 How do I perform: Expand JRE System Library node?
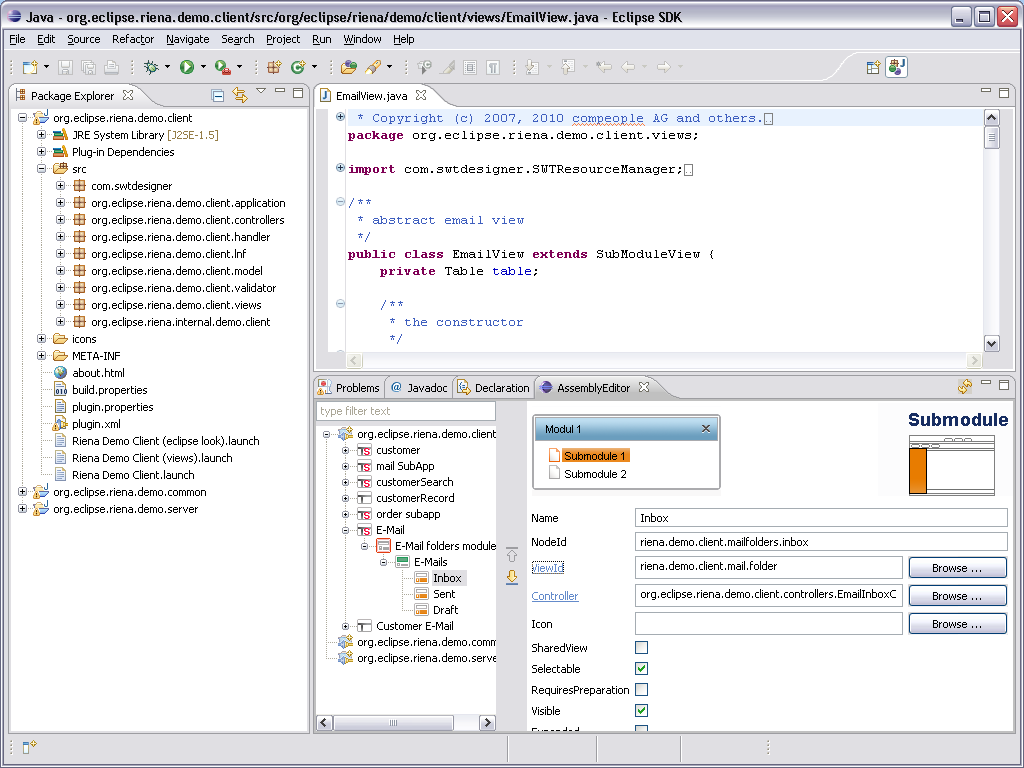coord(41,135)
